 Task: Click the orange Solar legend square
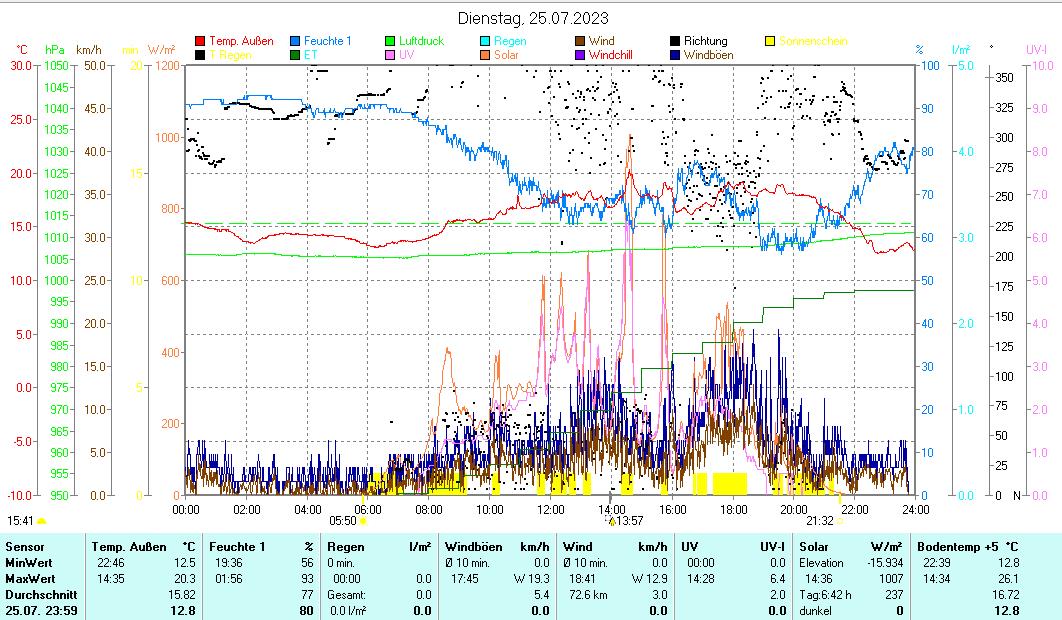(x=485, y=55)
